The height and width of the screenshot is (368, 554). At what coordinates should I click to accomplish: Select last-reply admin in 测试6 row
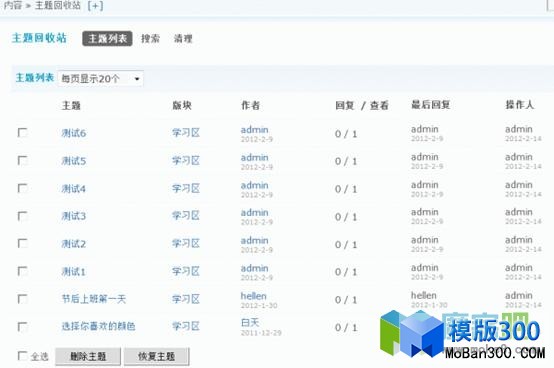pos(425,129)
